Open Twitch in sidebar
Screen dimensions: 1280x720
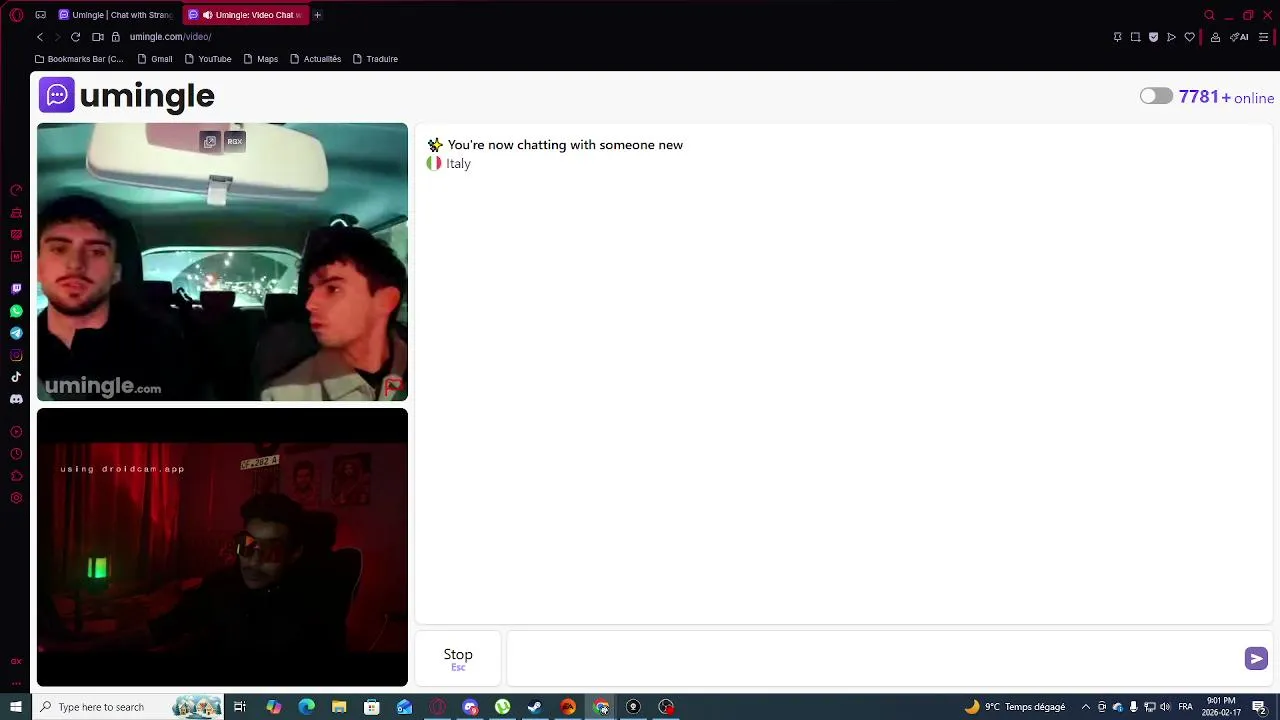[x=16, y=289]
